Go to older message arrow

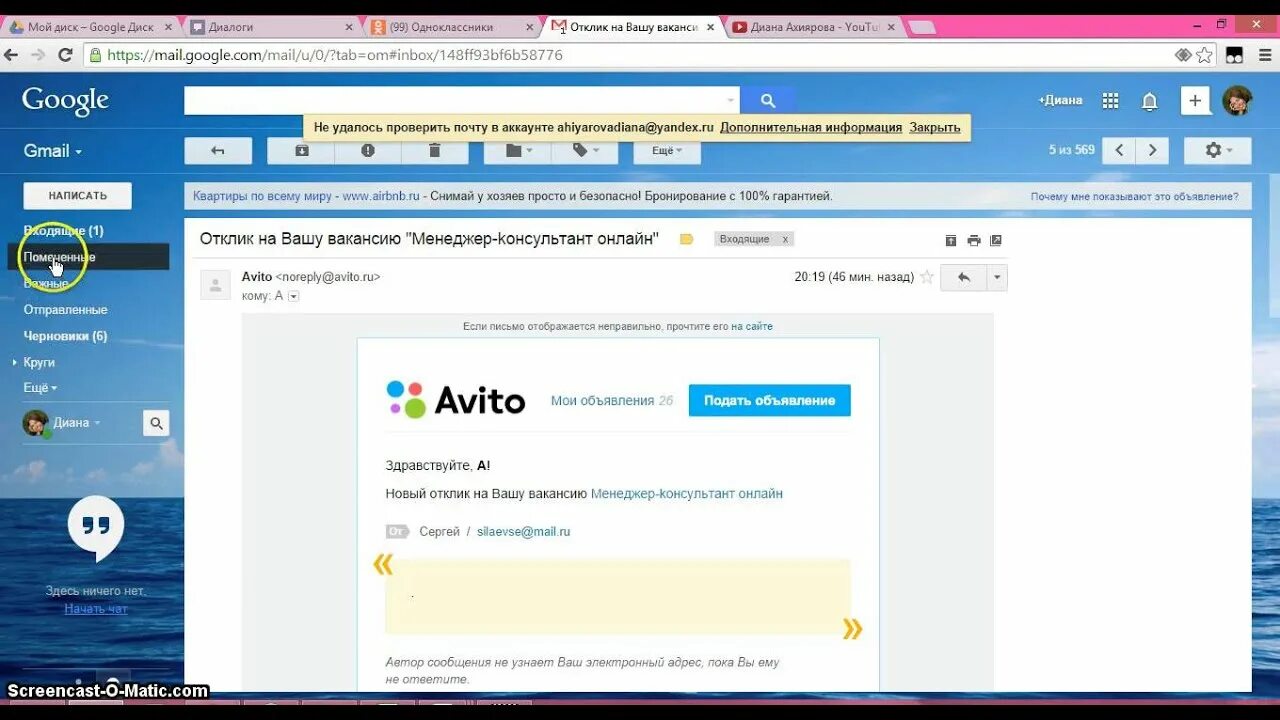(x=1153, y=150)
